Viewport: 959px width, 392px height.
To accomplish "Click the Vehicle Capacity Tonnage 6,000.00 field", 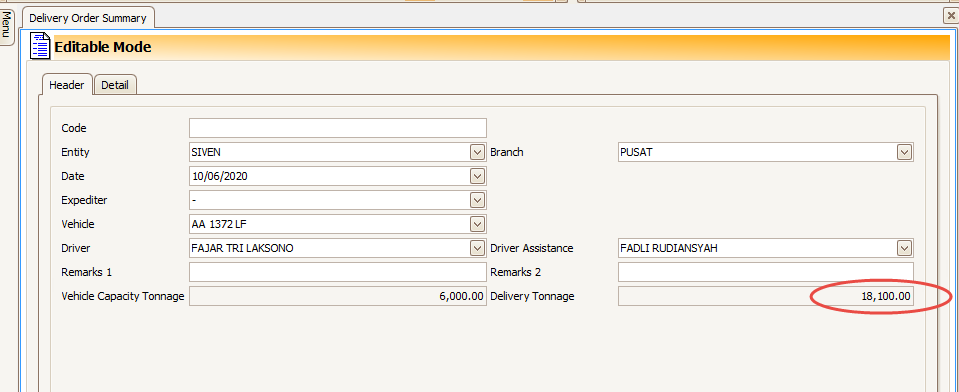I will [338, 296].
